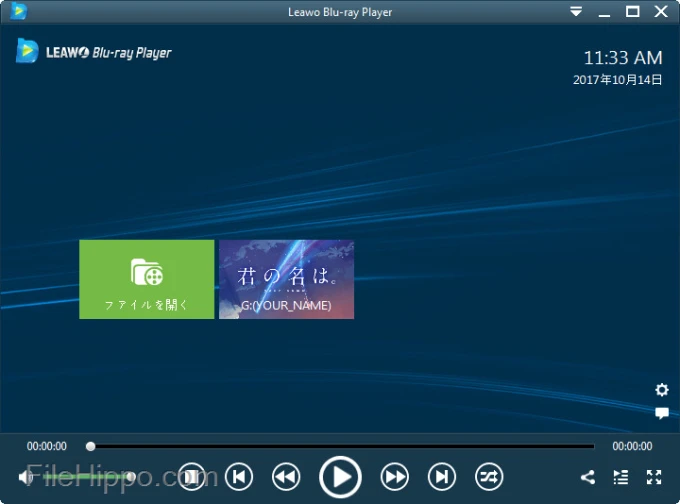Click the share icon
Image resolution: width=680 pixels, height=504 pixels.
point(588,477)
